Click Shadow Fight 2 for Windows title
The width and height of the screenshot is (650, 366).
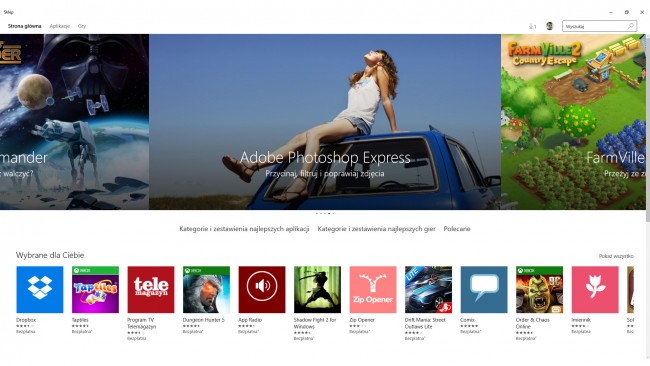coord(315,323)
